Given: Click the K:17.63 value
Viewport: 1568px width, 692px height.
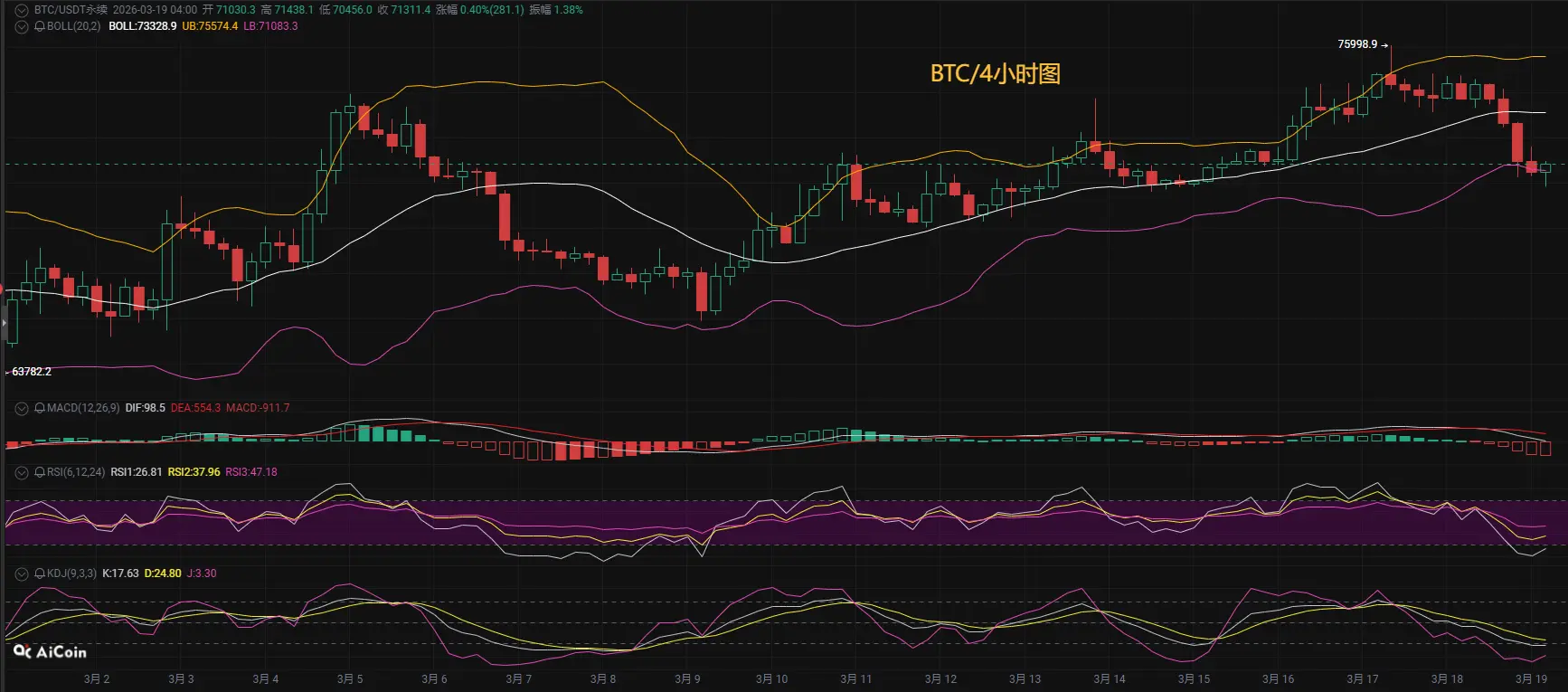Looking at the screenshot, I should 120,574.
